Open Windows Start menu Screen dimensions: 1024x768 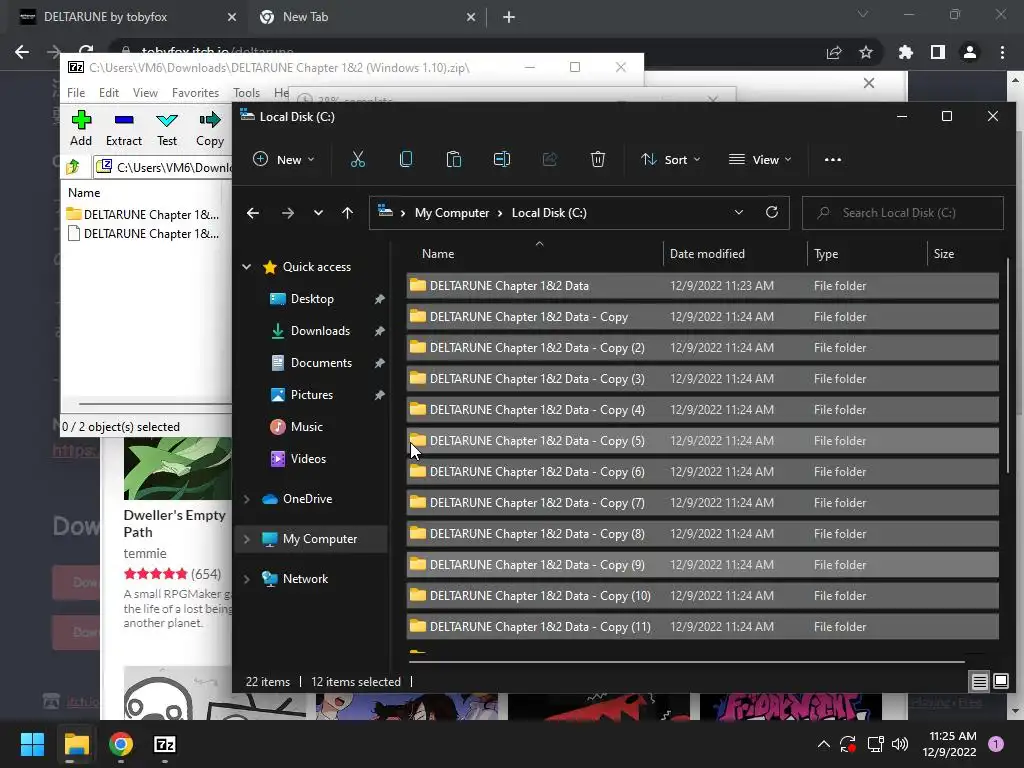[x=32, y=744]
